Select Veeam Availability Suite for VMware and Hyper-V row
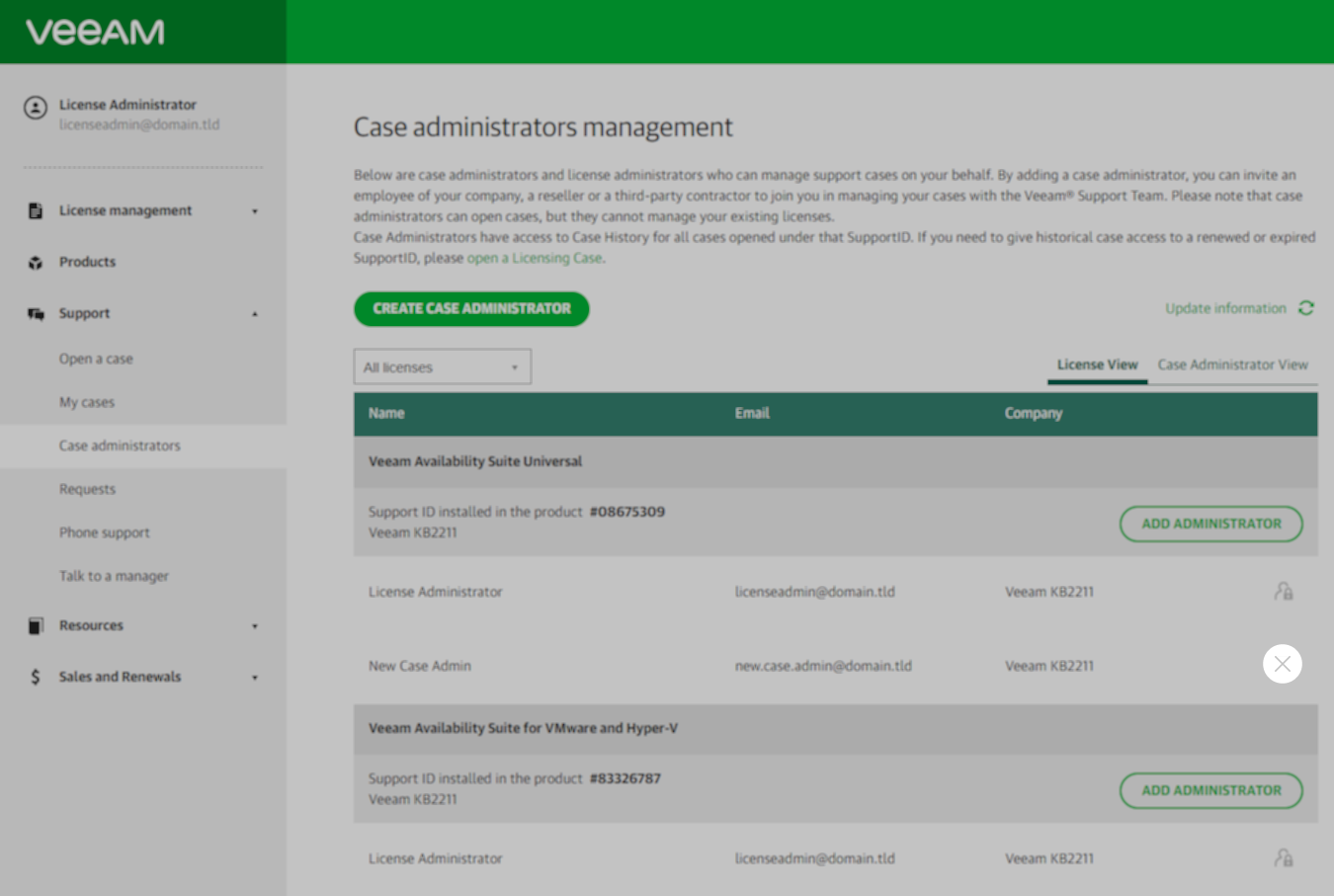 [x=836, y=728]
